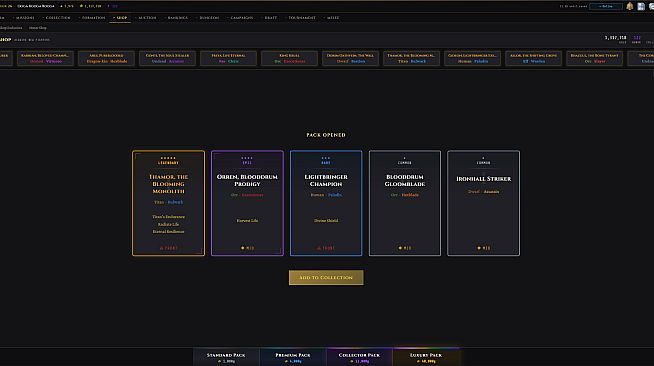Click the sell value on Ironhall Striker card
Viewport: 654px width, 366px height.
pos(483,248)
